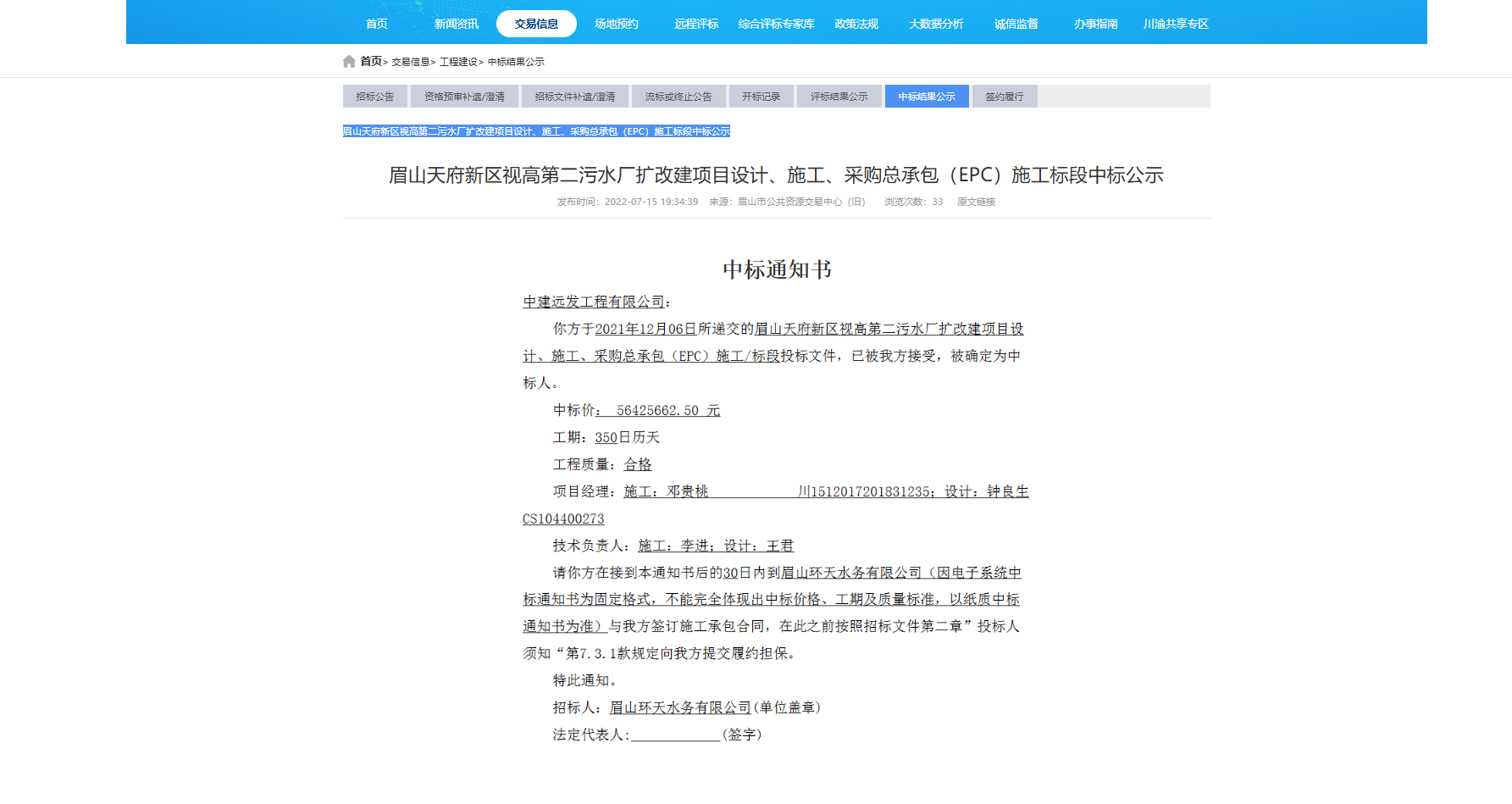The width and height of the screenshot is (1512, 804).
Task: Switch to 开标记录 tab
Action: click(x=762, y=97)
